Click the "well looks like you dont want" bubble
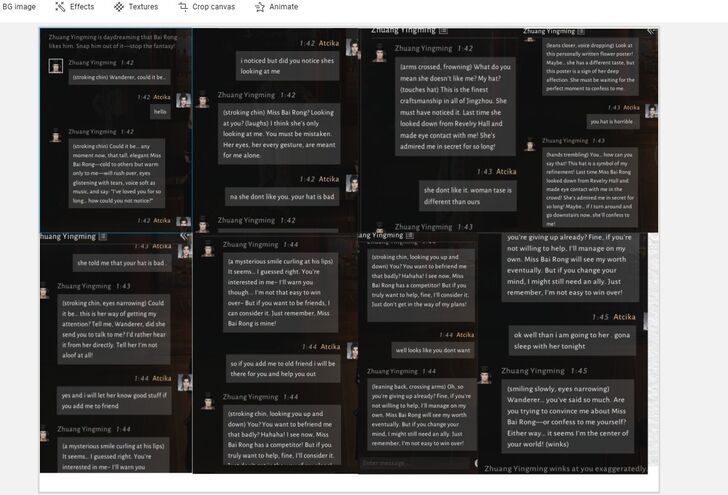The width and height of the screenshot is (728, 495). coord(432,350)
